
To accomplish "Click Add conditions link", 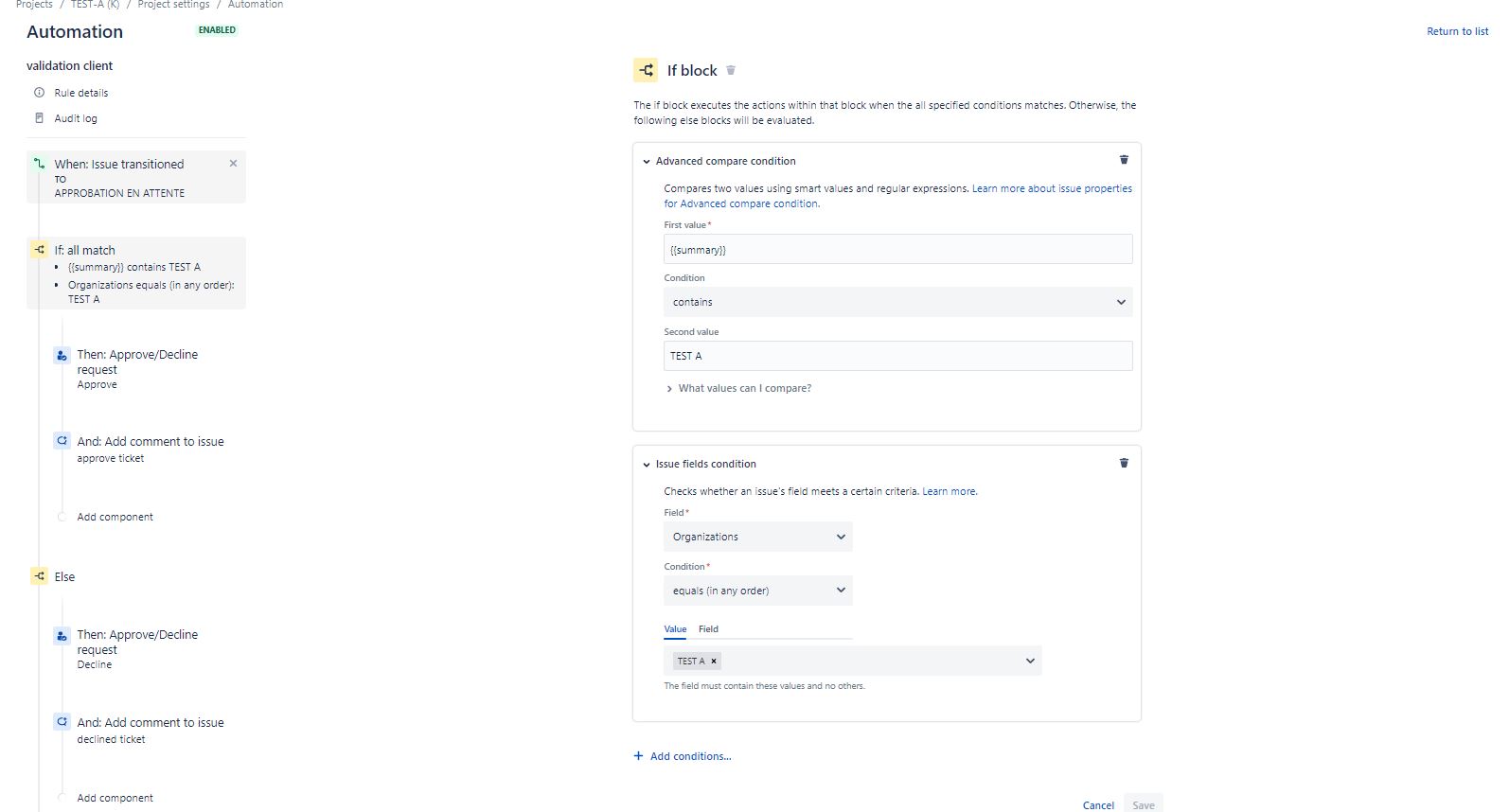I will pos(691,756).
